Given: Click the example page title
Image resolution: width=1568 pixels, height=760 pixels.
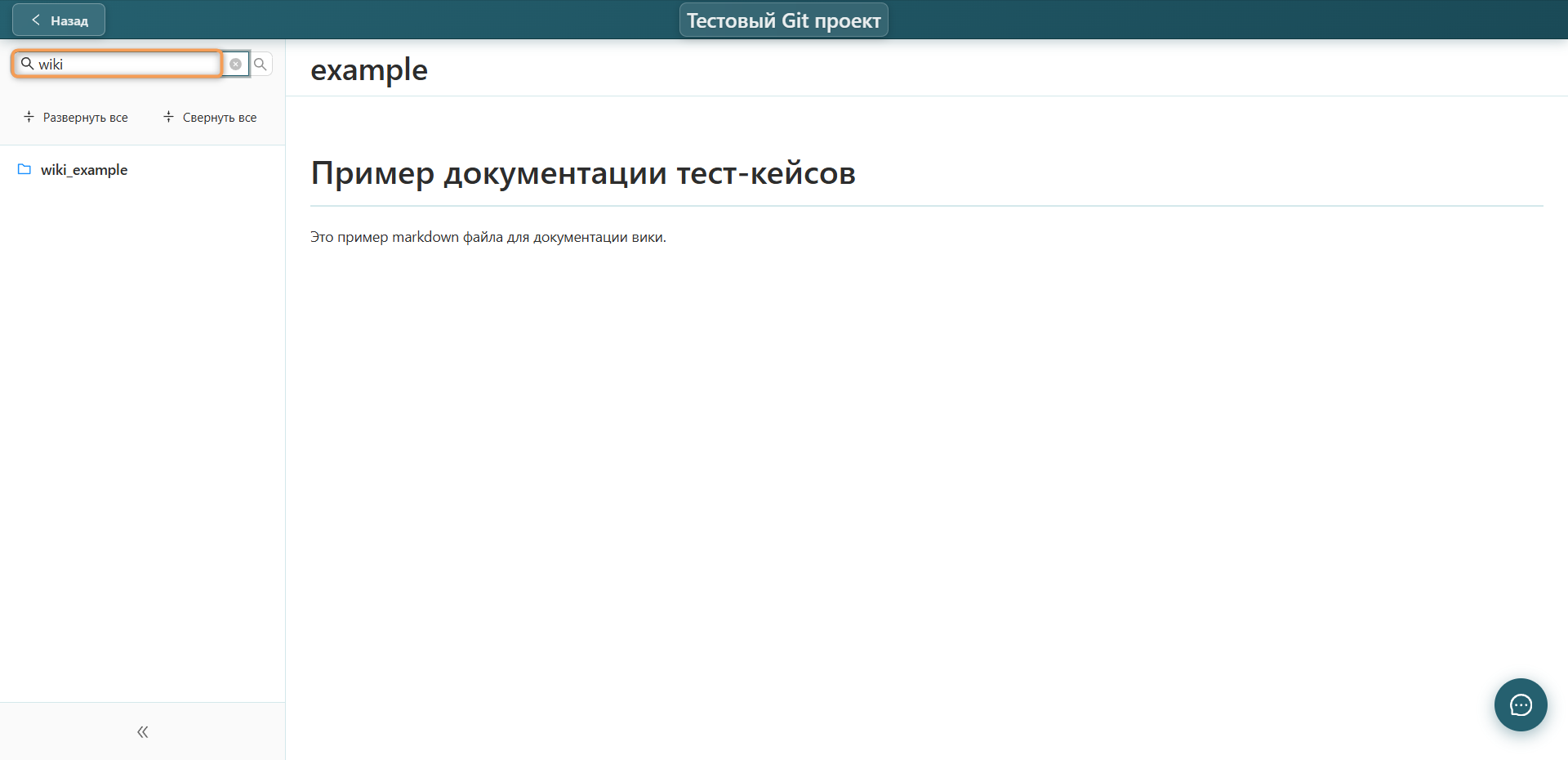Looking at the screenshot, I should [x=369, y=70].
